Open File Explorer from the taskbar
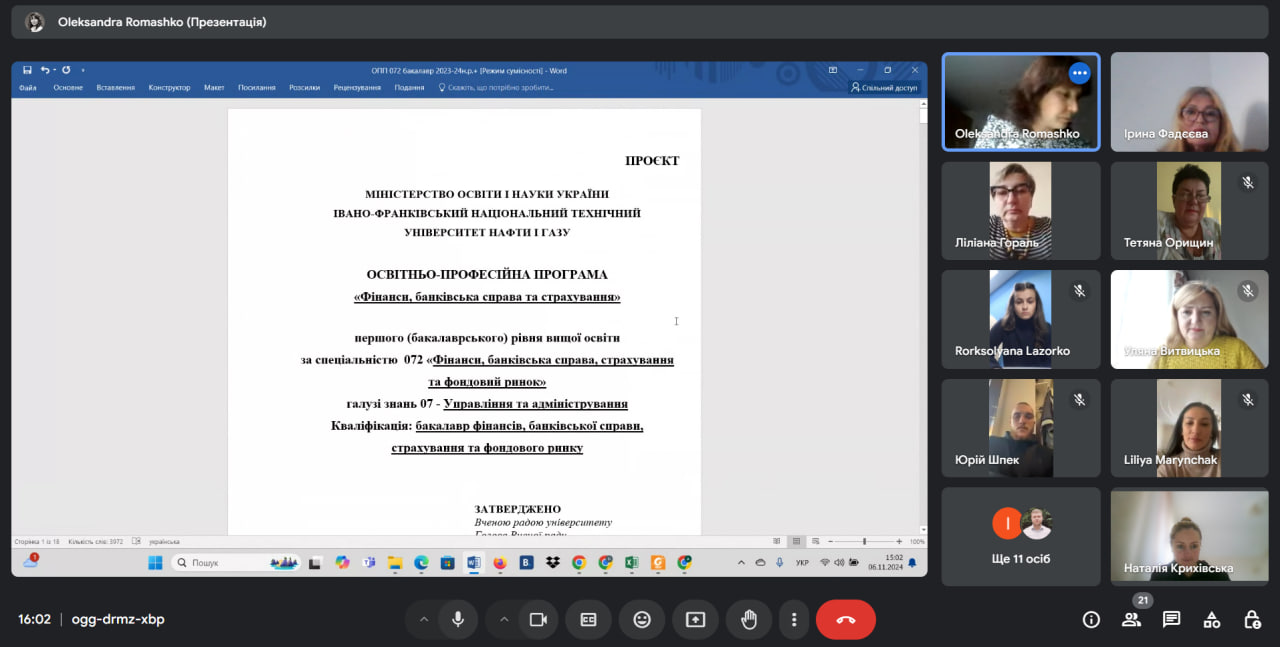 click(x=395, y=563)
